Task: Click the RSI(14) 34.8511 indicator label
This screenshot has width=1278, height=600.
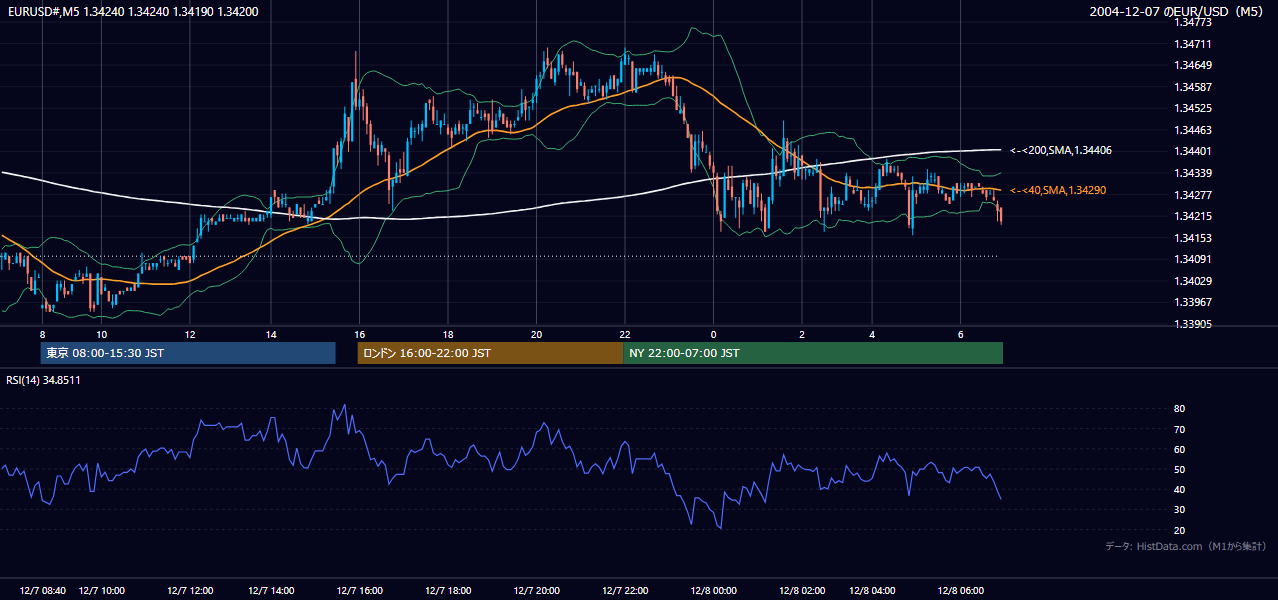Action: tap(44, 380)
